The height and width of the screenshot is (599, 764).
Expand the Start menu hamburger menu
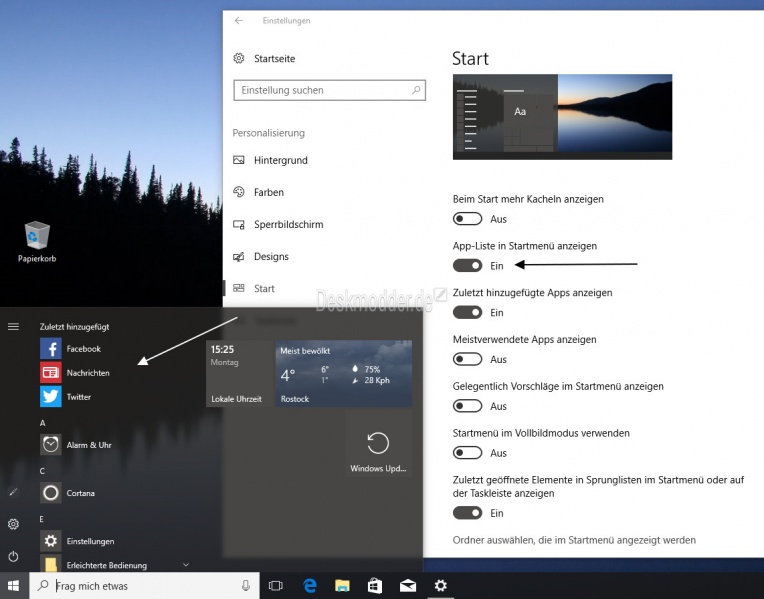tap(13, 326)
